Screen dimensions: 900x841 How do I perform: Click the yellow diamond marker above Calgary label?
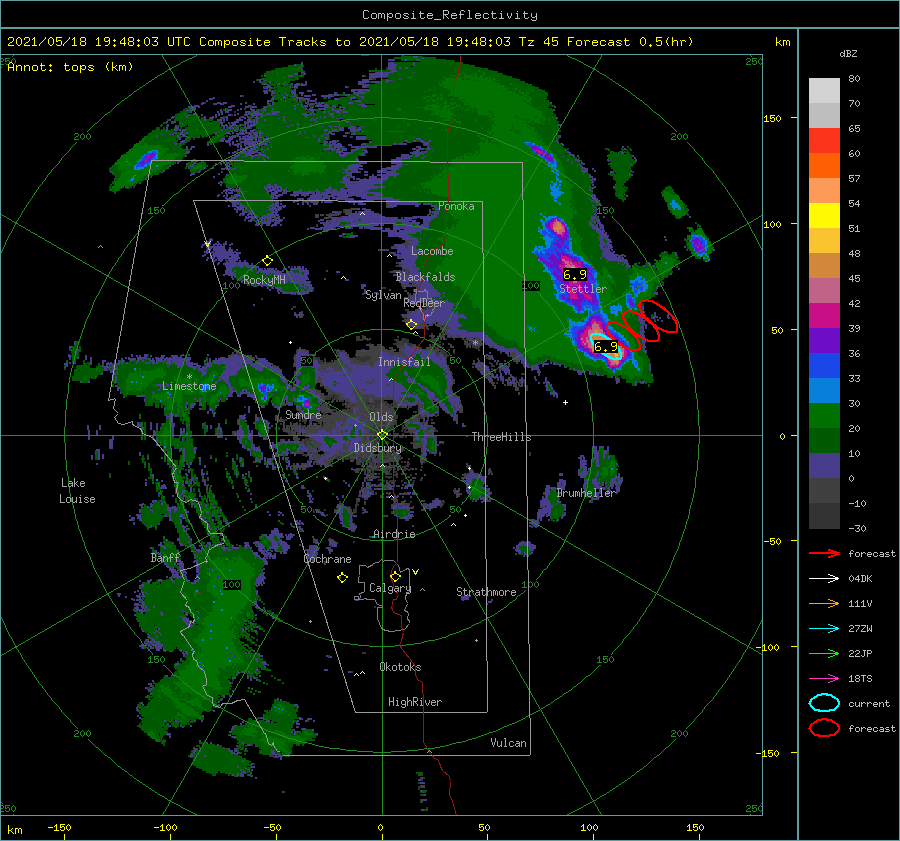[x=395, y=576]
